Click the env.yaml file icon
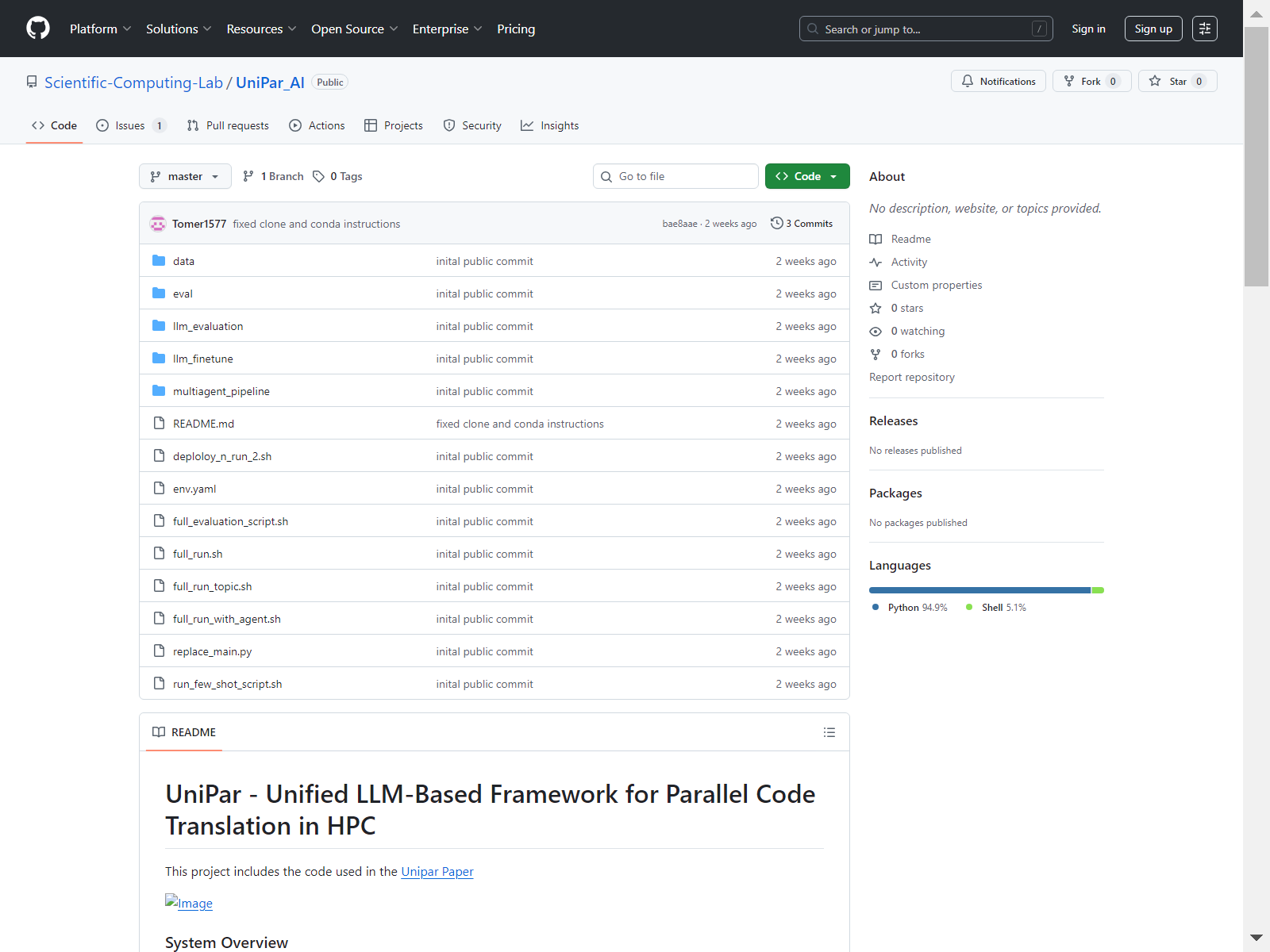Viewport: 1270px width, 952px height. tap(159, 489)
